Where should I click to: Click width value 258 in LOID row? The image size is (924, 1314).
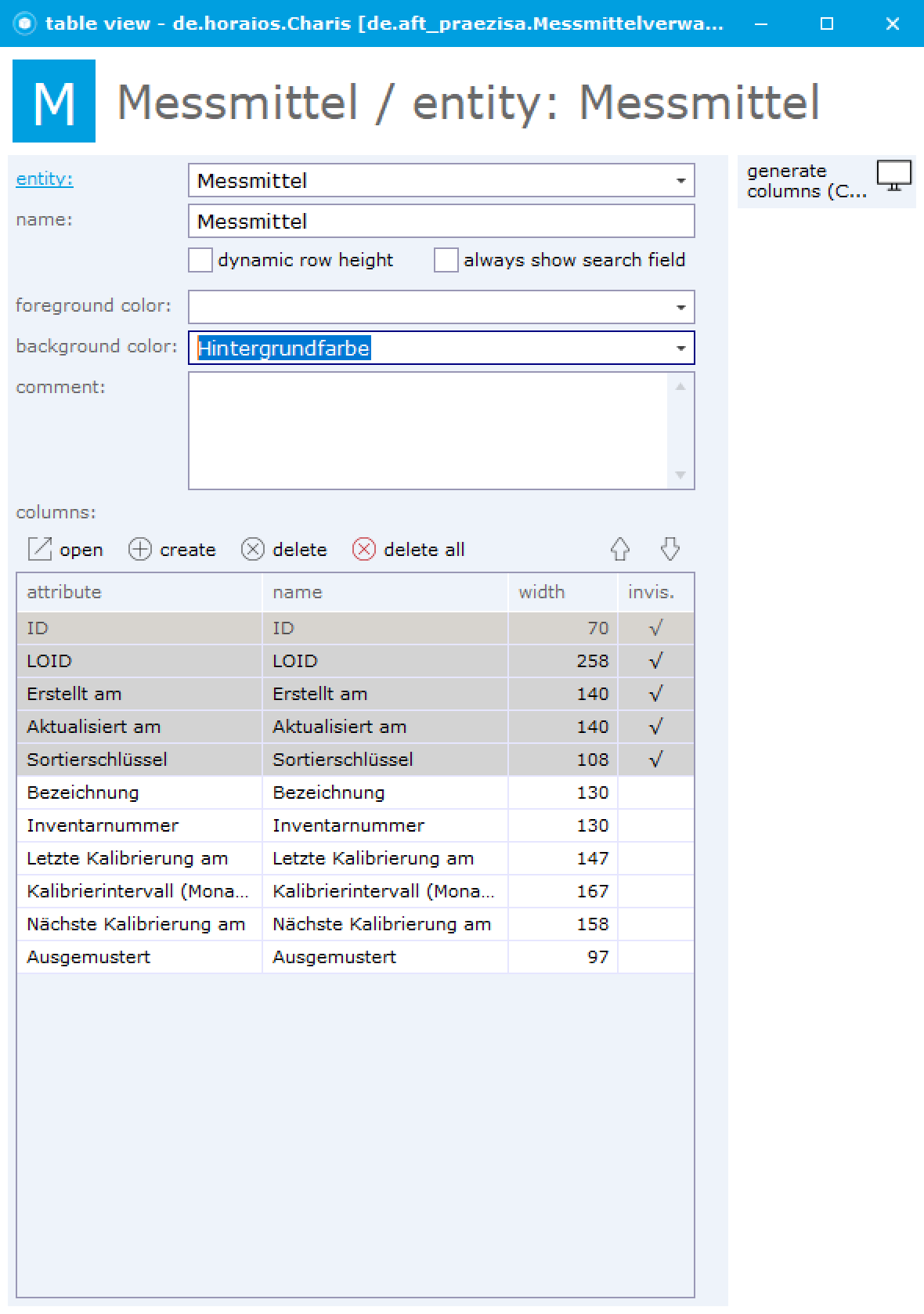593,661
